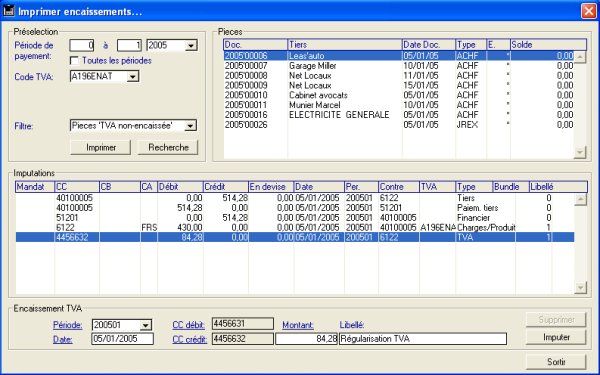Select piece 2005'00008 Net Locaux
Viewport: 600px width, 375px height.
(399, 76)
